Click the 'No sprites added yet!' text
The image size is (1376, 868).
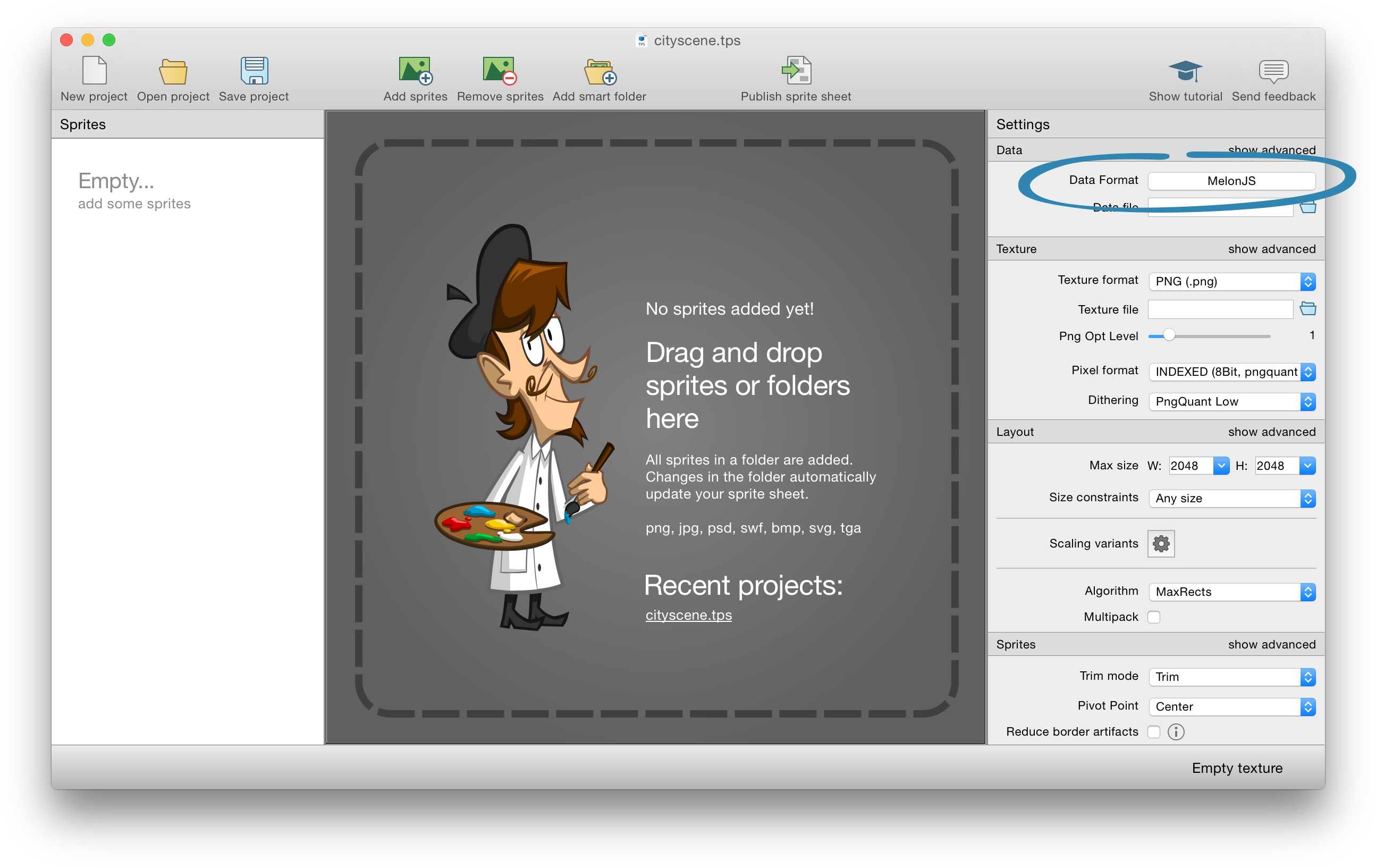pyautogui.click(x=729, y=309)
